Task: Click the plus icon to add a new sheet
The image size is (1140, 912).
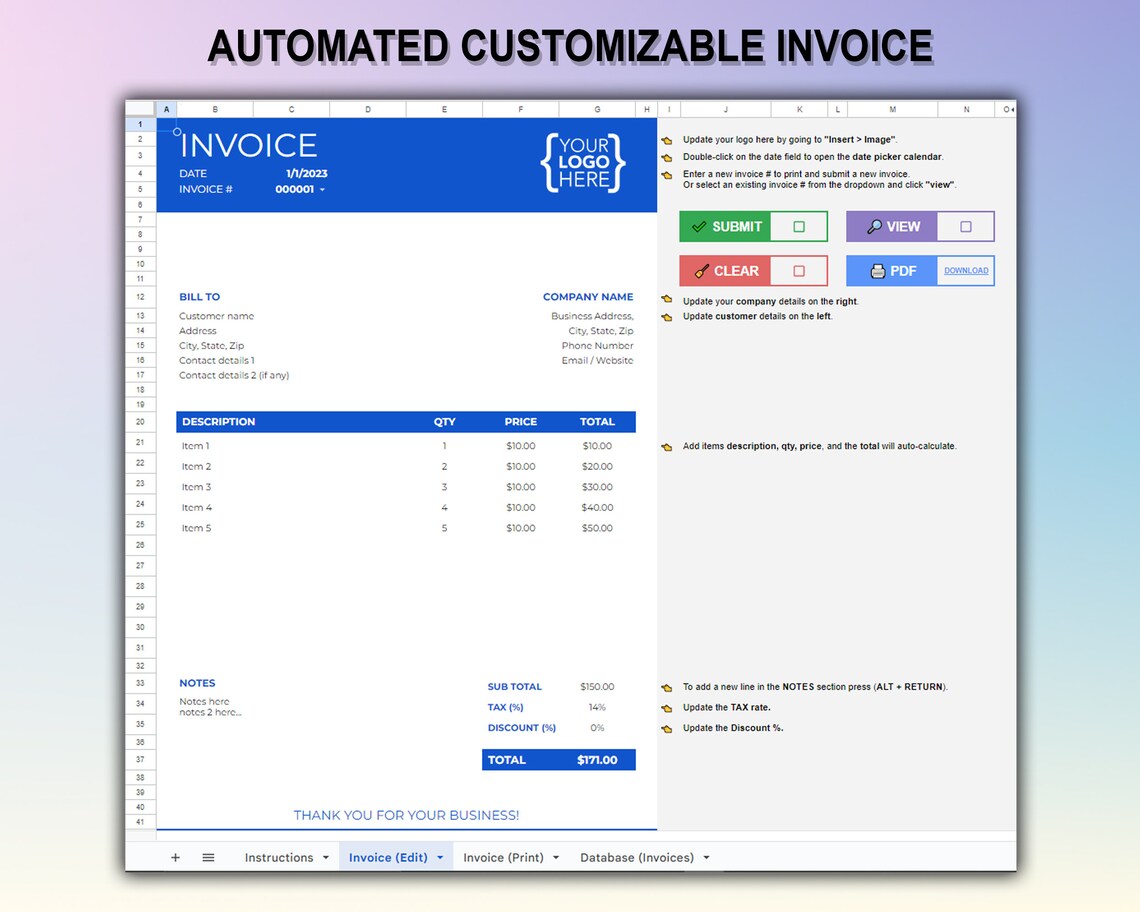Action: click(x=175, y=857)
